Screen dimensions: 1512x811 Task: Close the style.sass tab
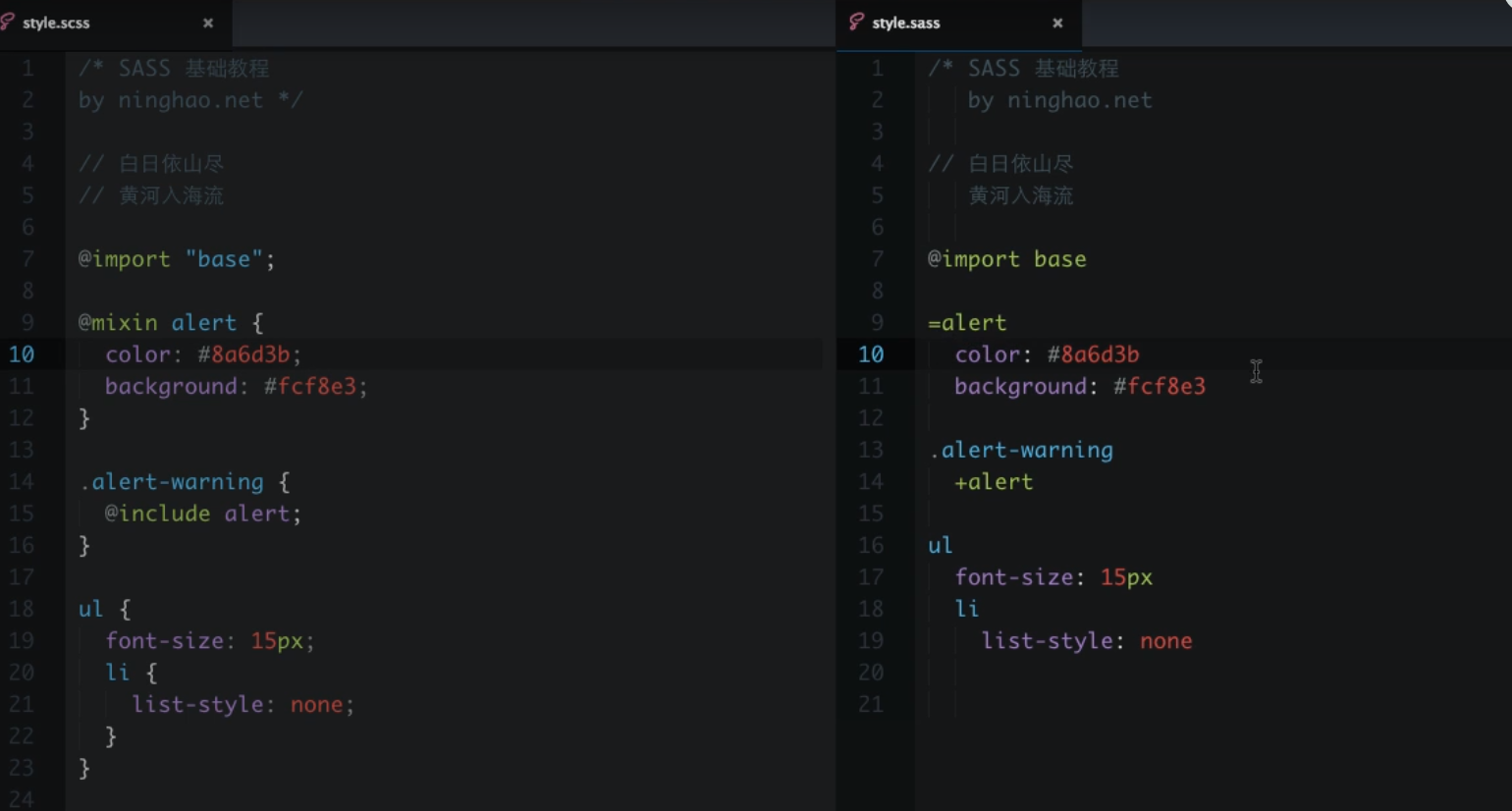(x=1057, y=23)
